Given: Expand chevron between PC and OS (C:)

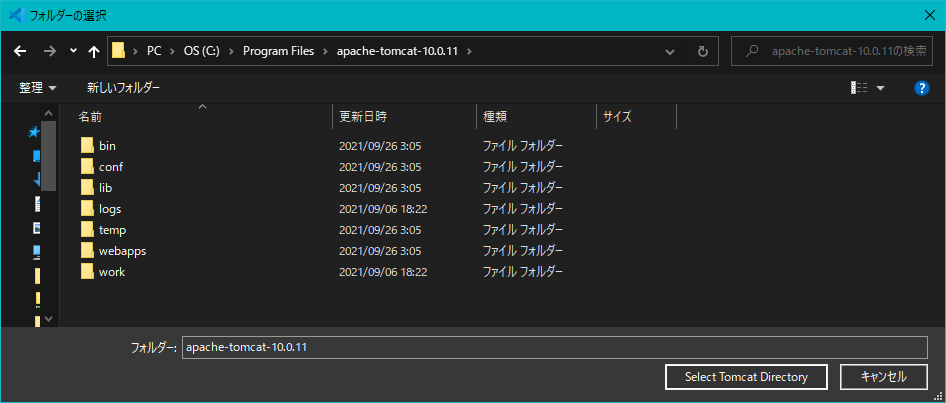Looking at the screenshot, I should click(173, 51).
